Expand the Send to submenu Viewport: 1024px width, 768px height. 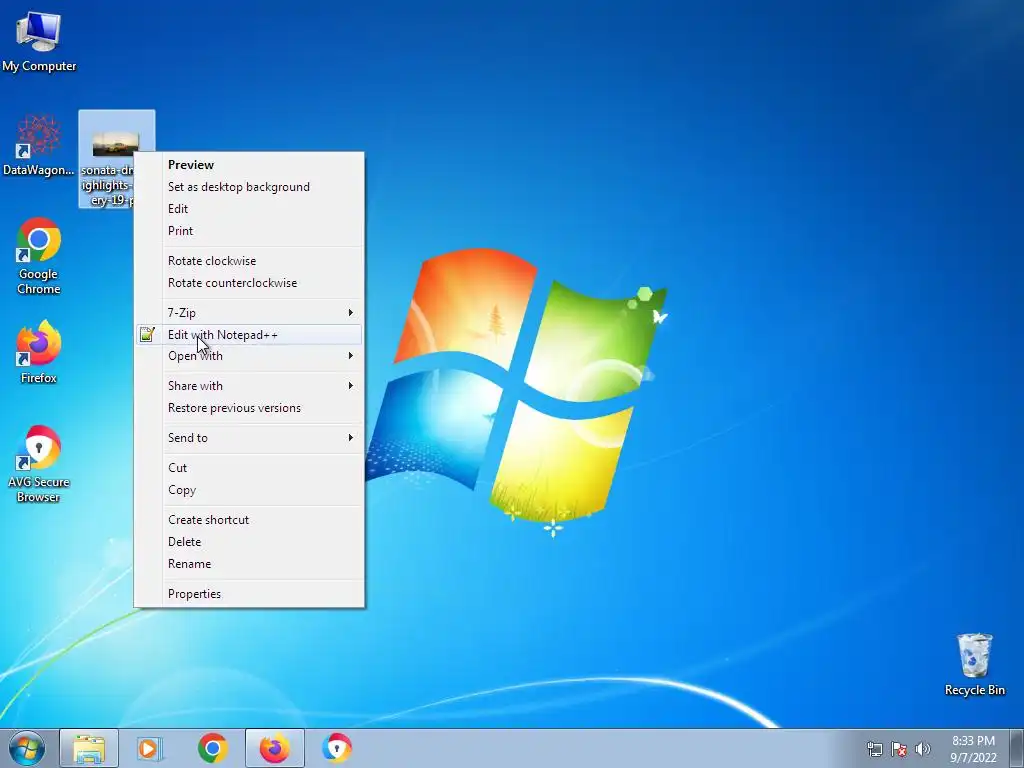pyautogui.click(x=249, y=438)
